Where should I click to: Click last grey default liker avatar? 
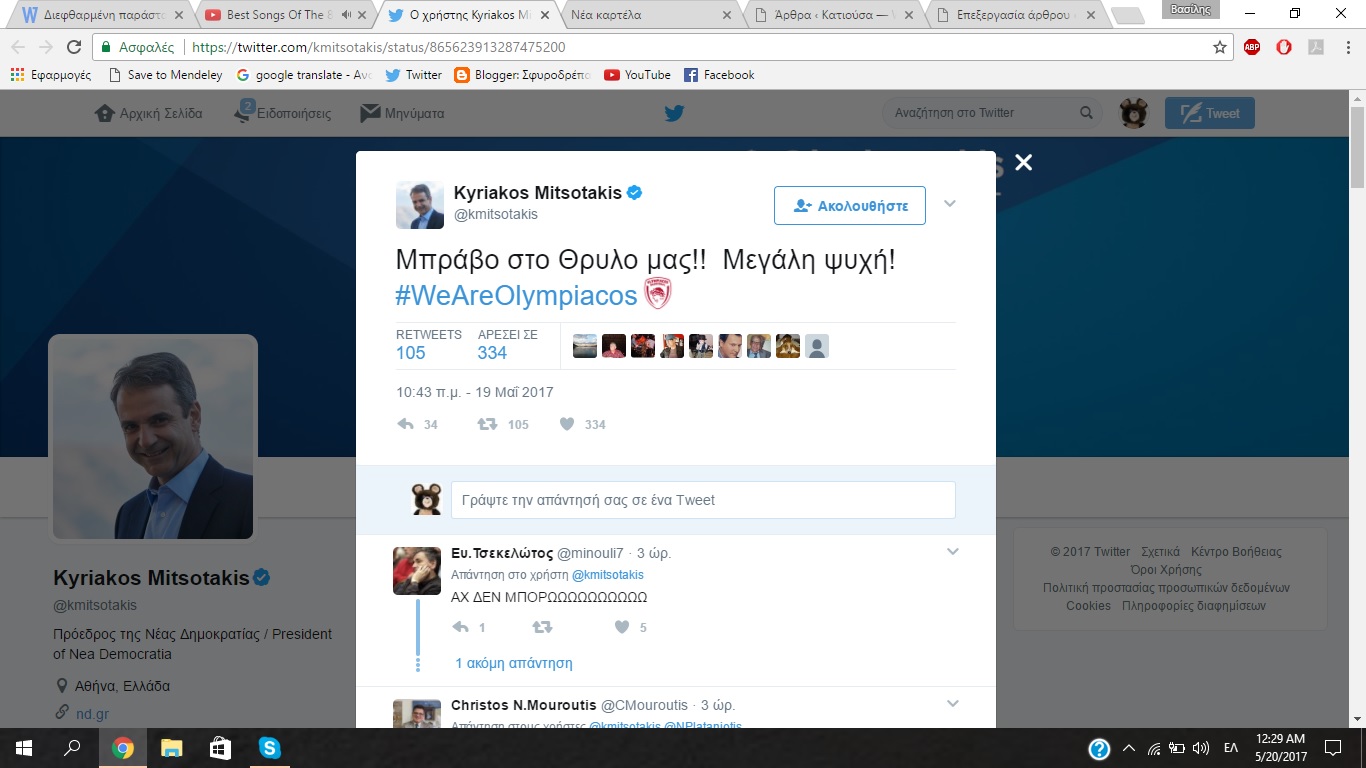[817, 346]
